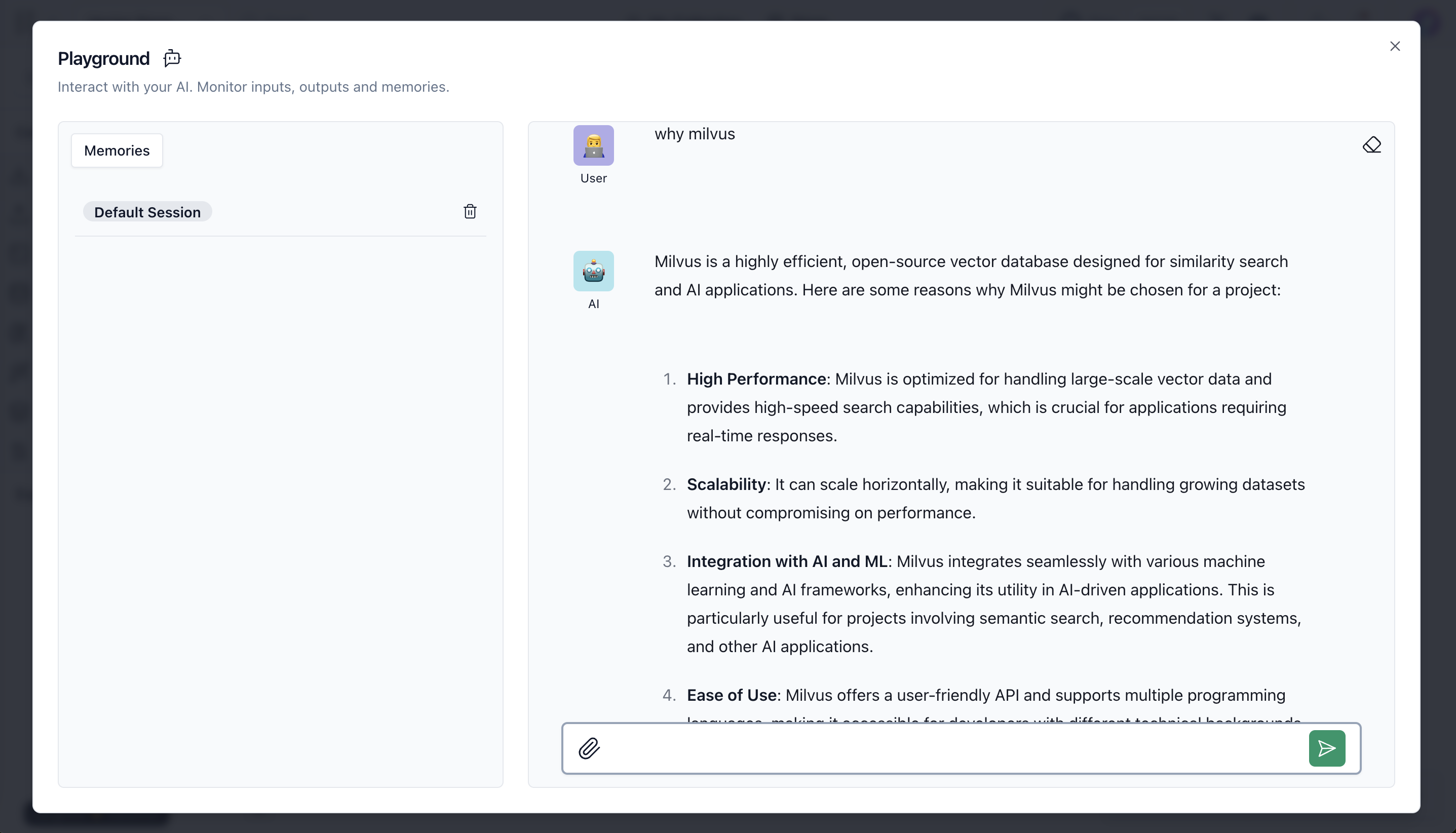Focus the chat message input field
Viewport: 1456px width, 833px height.
tap(949, 748)
